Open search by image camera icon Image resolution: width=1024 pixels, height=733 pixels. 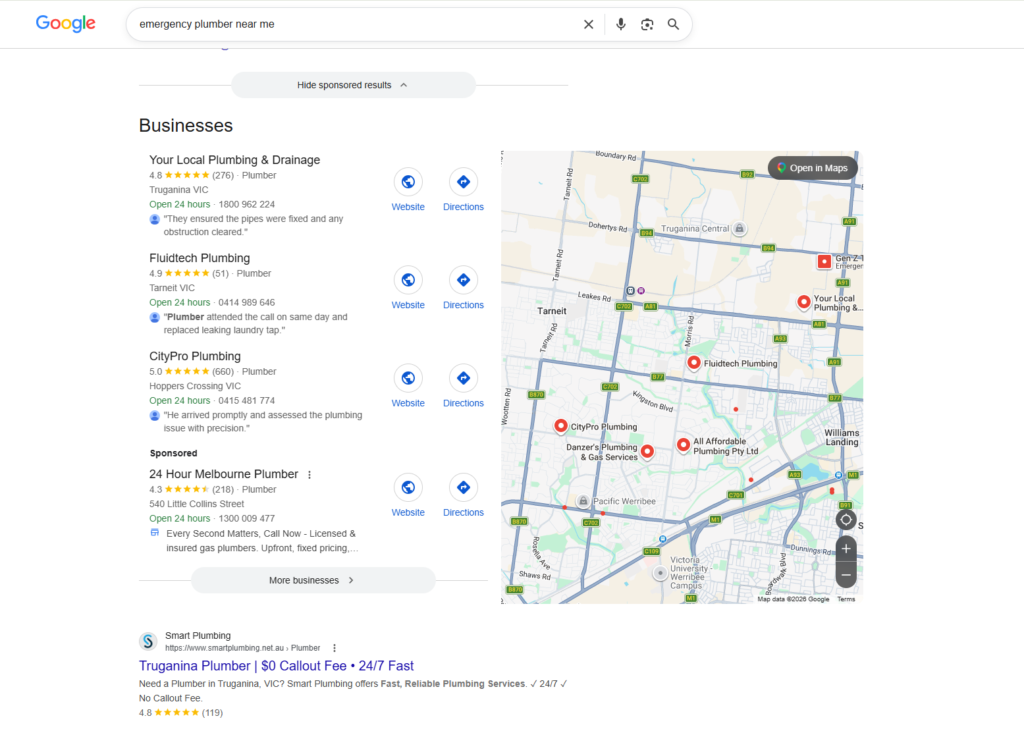(647, 24)
